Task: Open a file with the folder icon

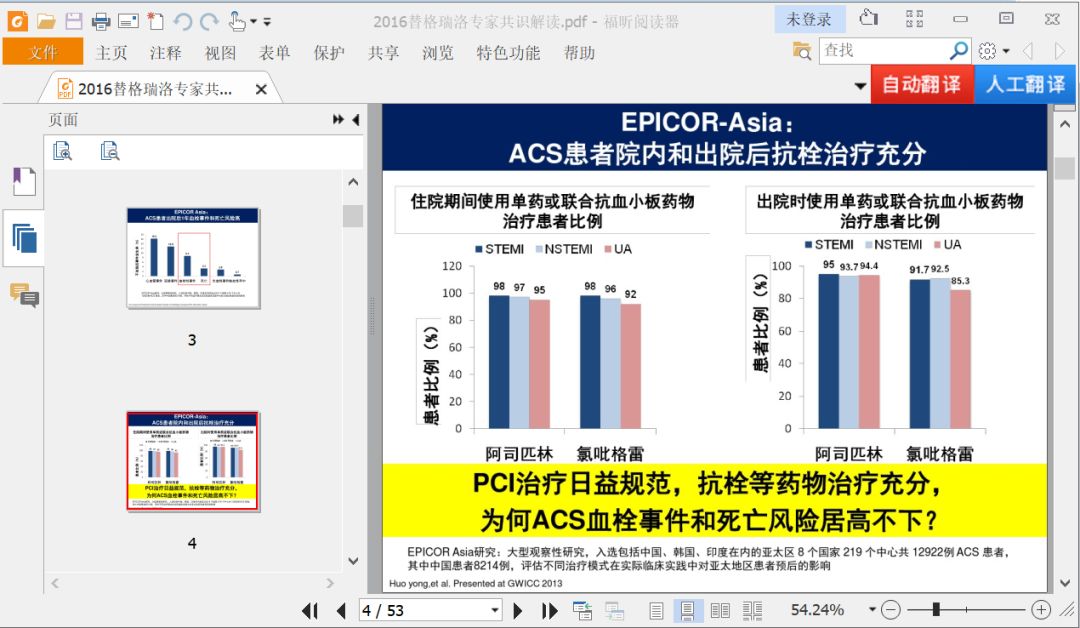Action: tap(46, 21)
